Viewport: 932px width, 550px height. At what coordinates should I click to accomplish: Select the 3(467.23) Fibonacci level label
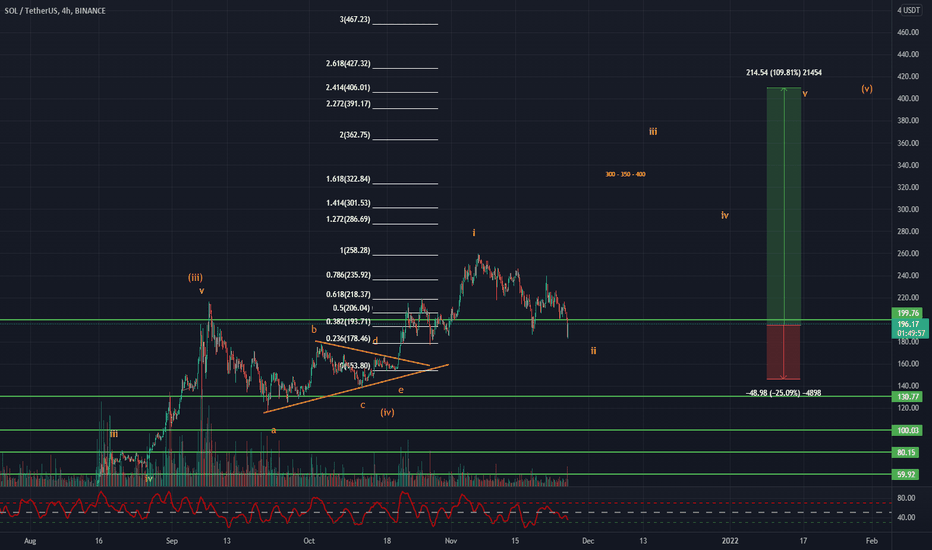point(355,20)
